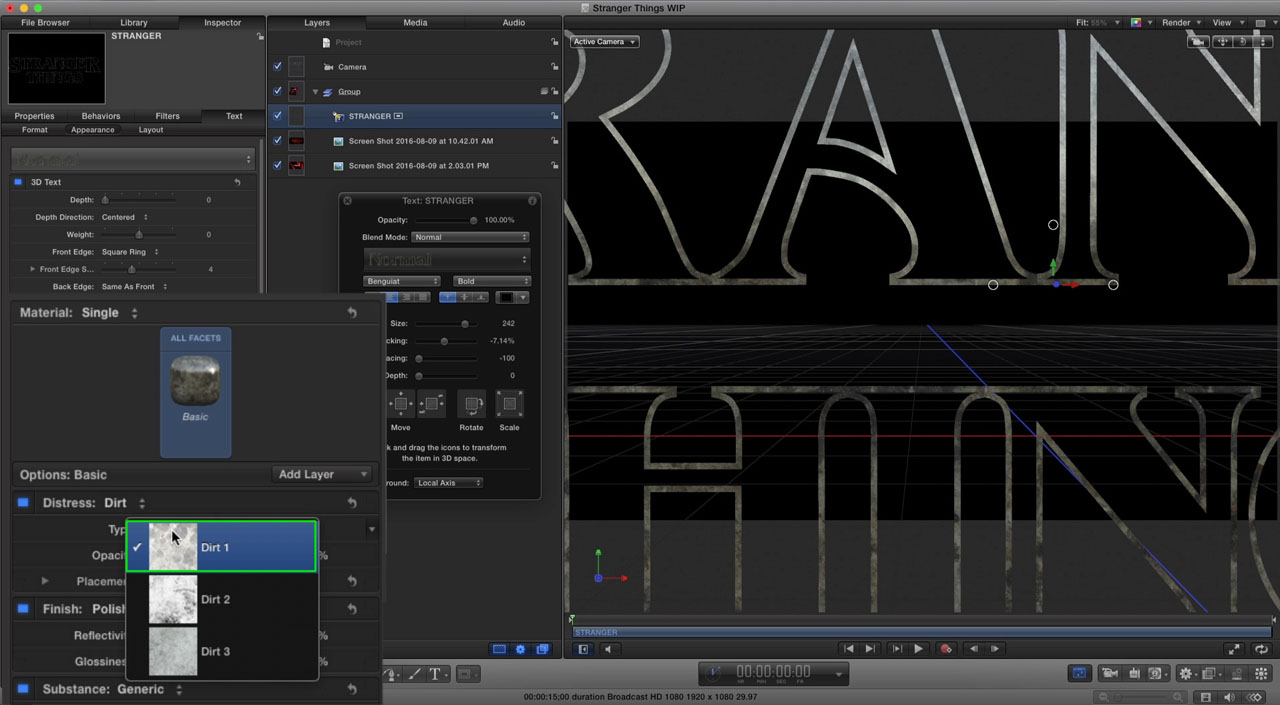Viewport: 1280px width, 705px height.
Task: Hide the Screen Shot 2.03.01 PM layer
Action: click(x=277, y=166)
